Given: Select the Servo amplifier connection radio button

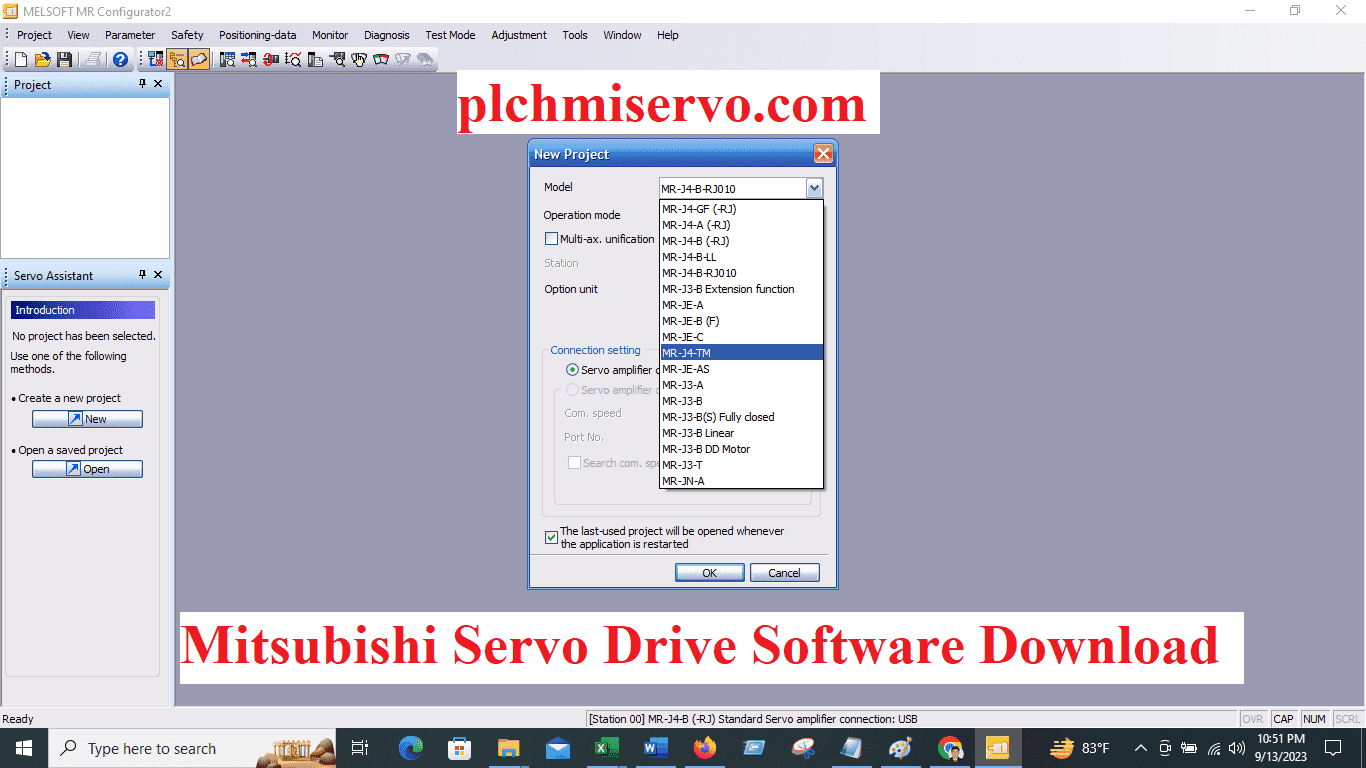Looking at the screenshot, I should [571, 369].
